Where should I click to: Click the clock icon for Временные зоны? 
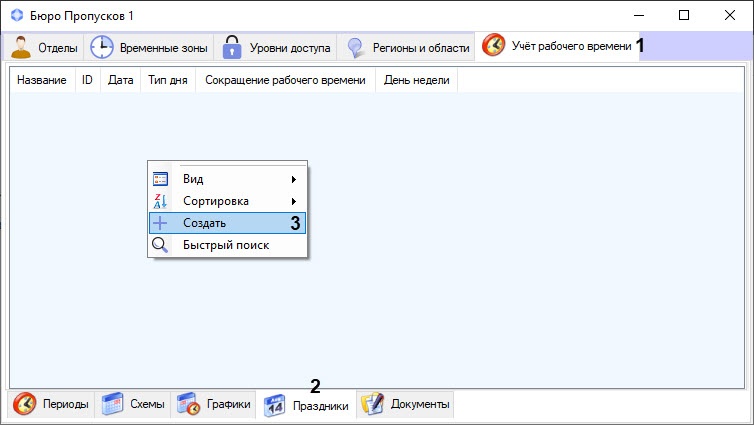pos(102,47)
